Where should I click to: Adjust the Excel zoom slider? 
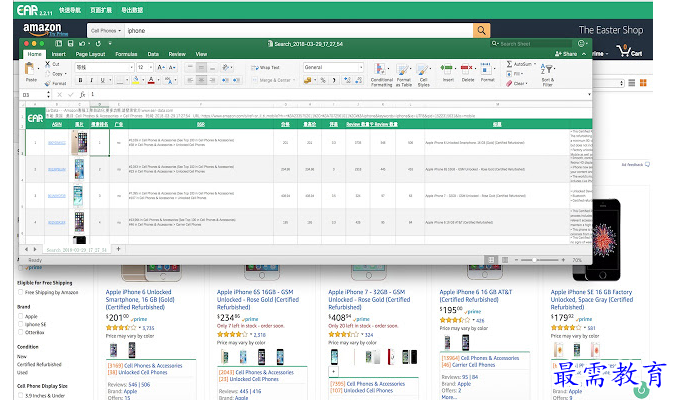click(x=535, y=260)
